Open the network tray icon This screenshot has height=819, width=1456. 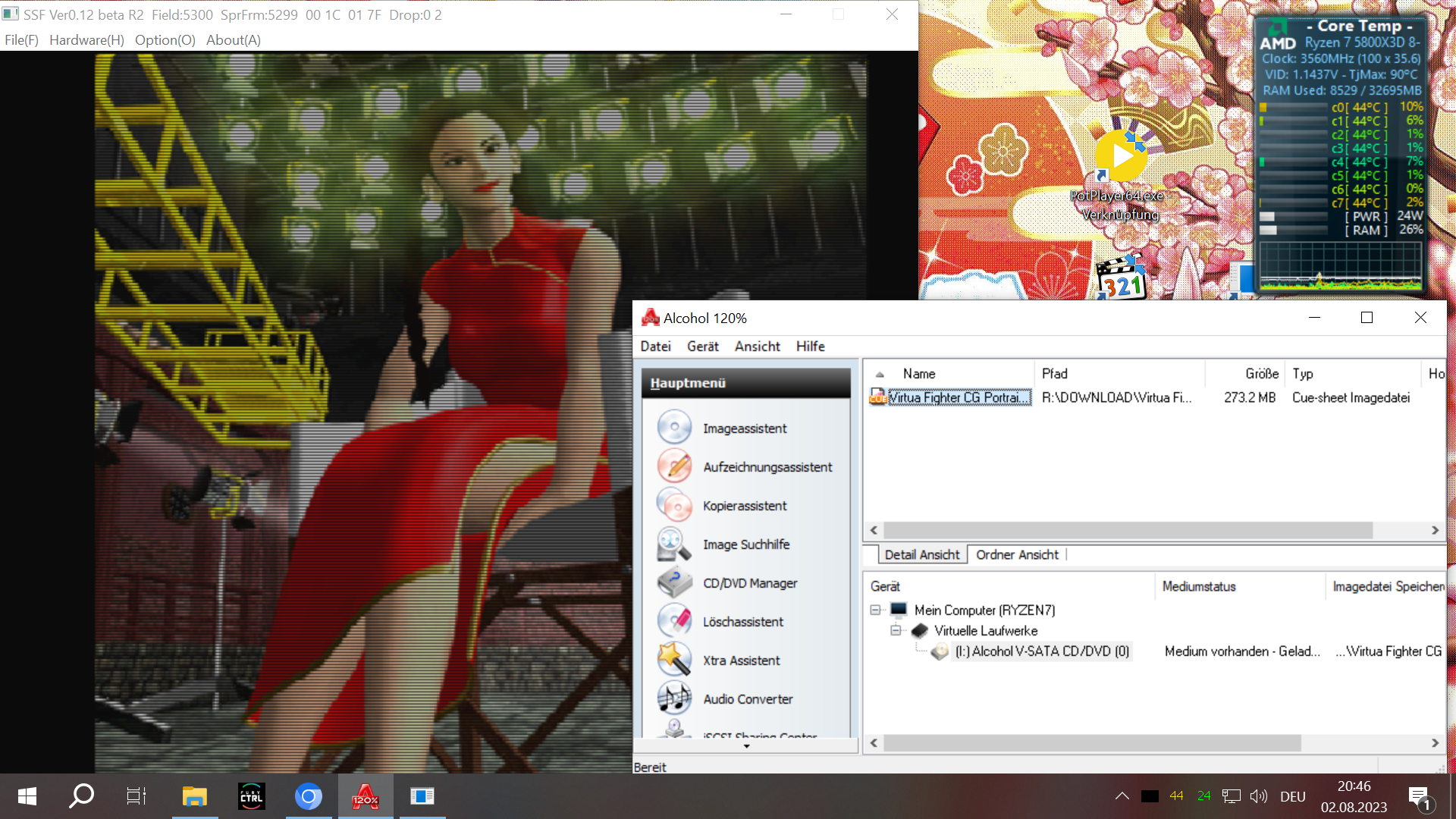[x=1232, y=796]
